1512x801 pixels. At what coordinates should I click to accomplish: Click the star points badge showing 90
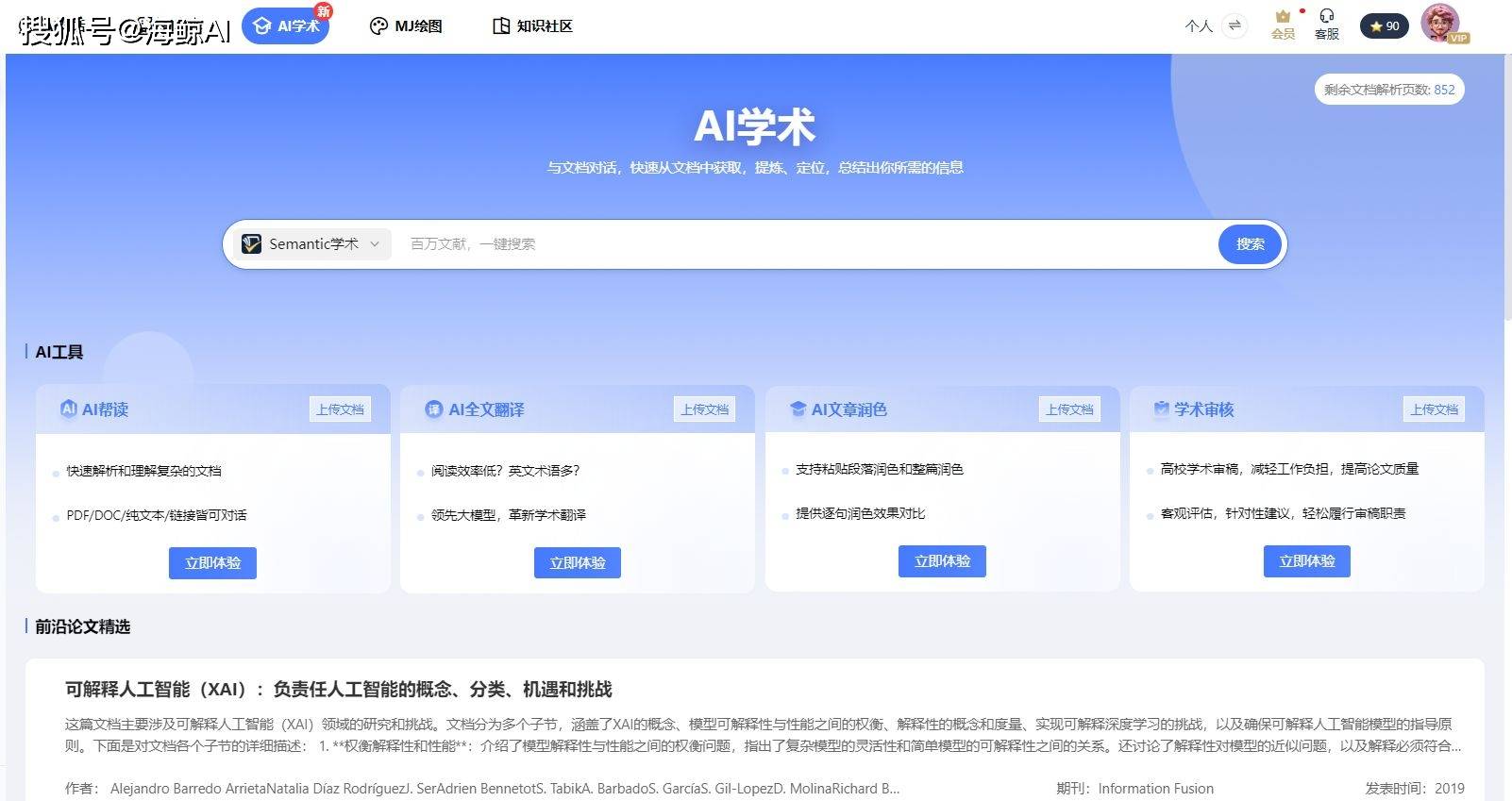click(1385, 26)
